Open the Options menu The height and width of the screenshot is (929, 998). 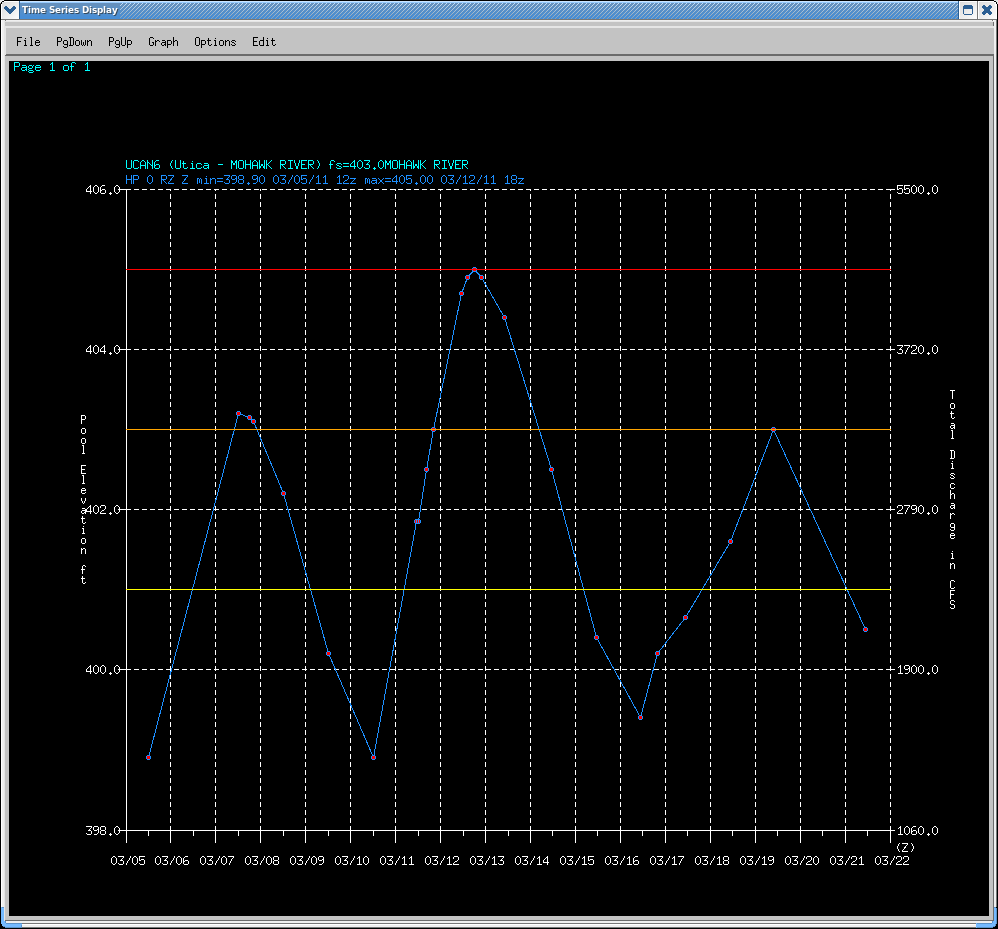tap(215, 42)
